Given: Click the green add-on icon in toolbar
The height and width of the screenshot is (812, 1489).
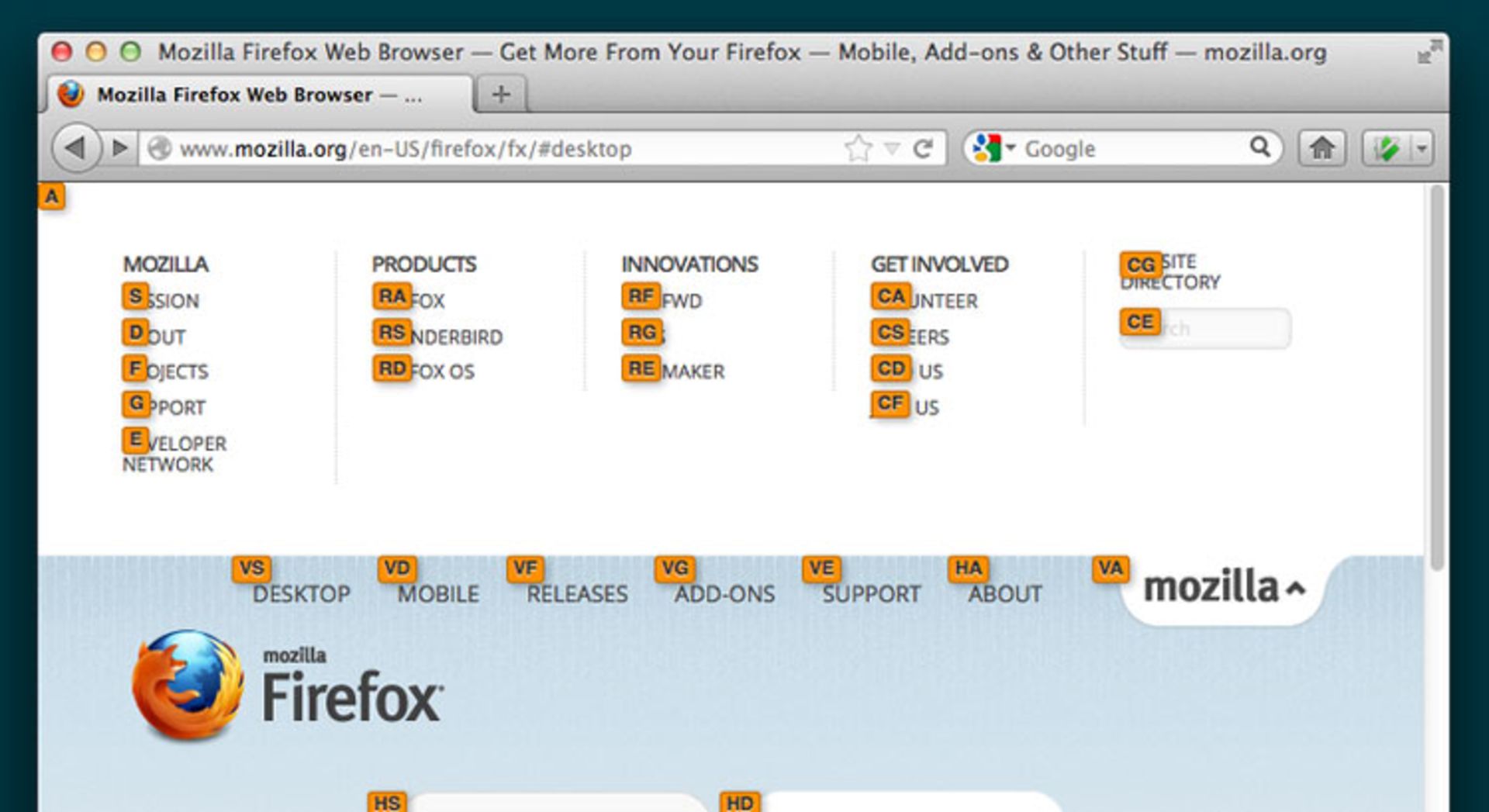Looking at the screenshot, I should pos(1388,147).
